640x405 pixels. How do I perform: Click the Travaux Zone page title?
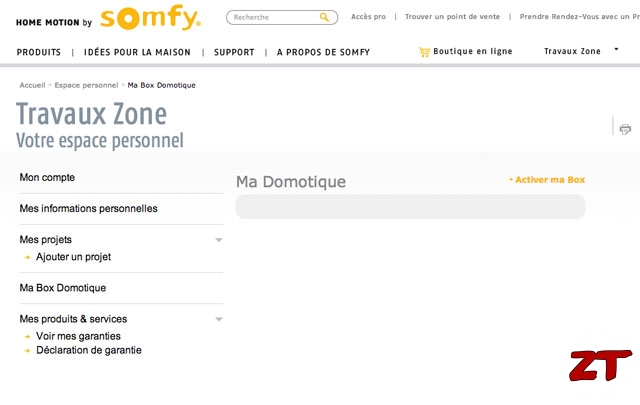[x=91, y=114]
